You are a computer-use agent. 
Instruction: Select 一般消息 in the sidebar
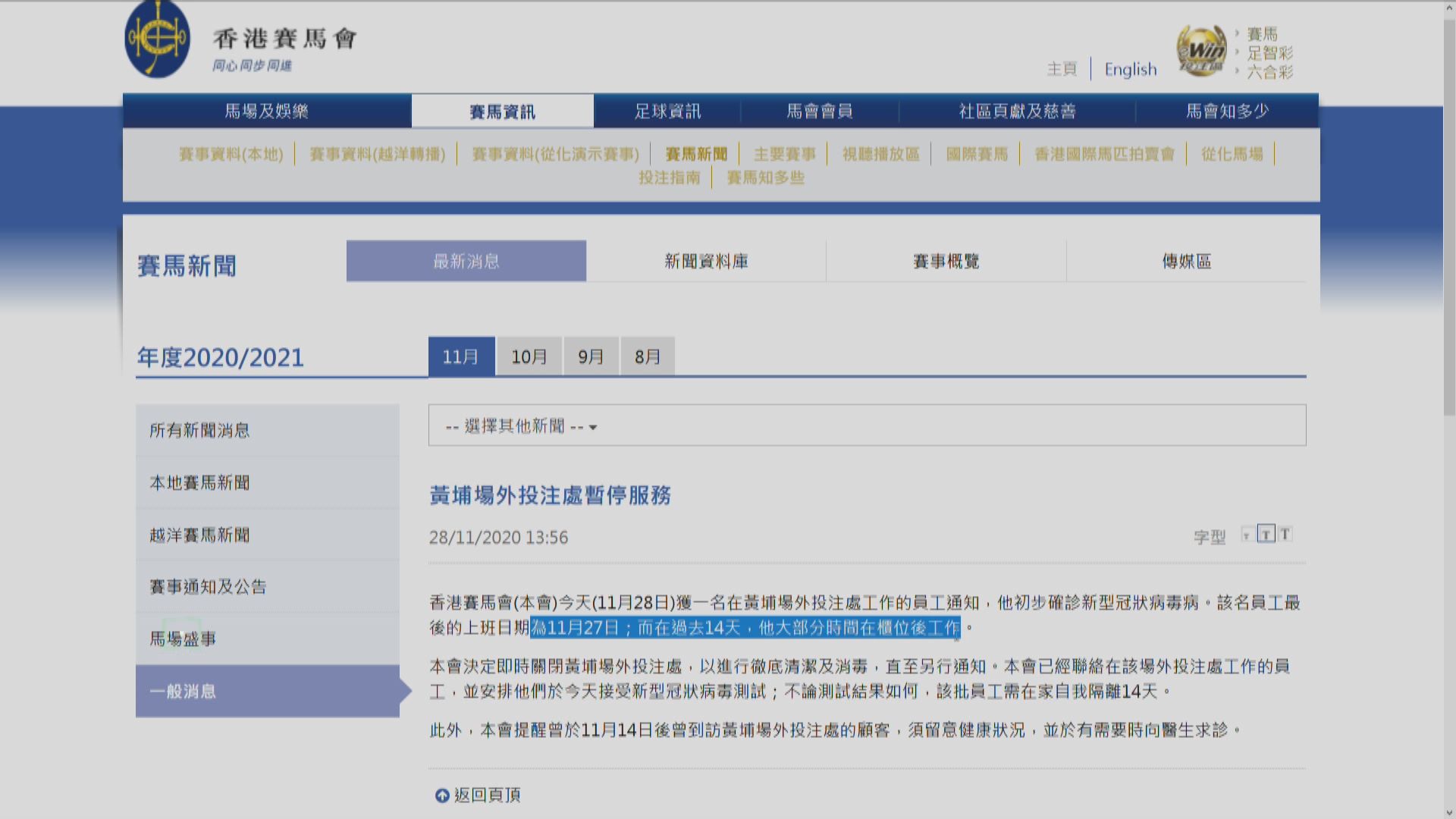tap(182, 691)
